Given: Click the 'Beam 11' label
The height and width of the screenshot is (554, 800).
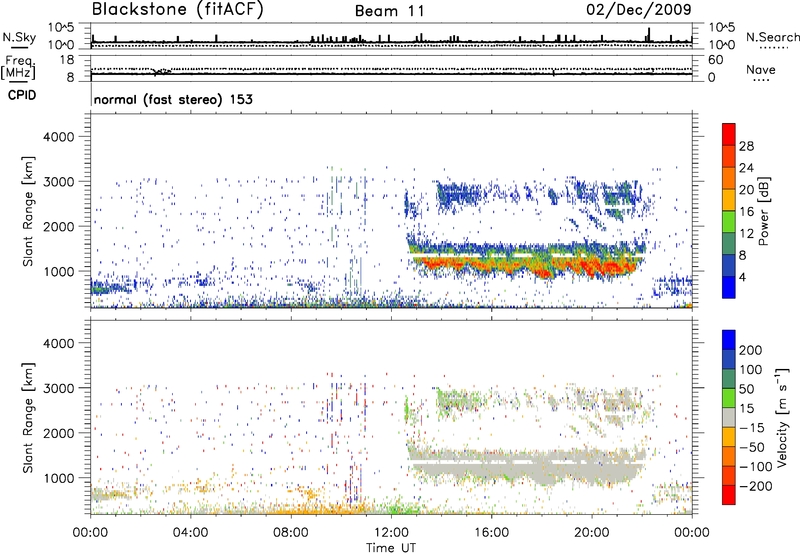Looking at the screenshot, I should point(390,11).
